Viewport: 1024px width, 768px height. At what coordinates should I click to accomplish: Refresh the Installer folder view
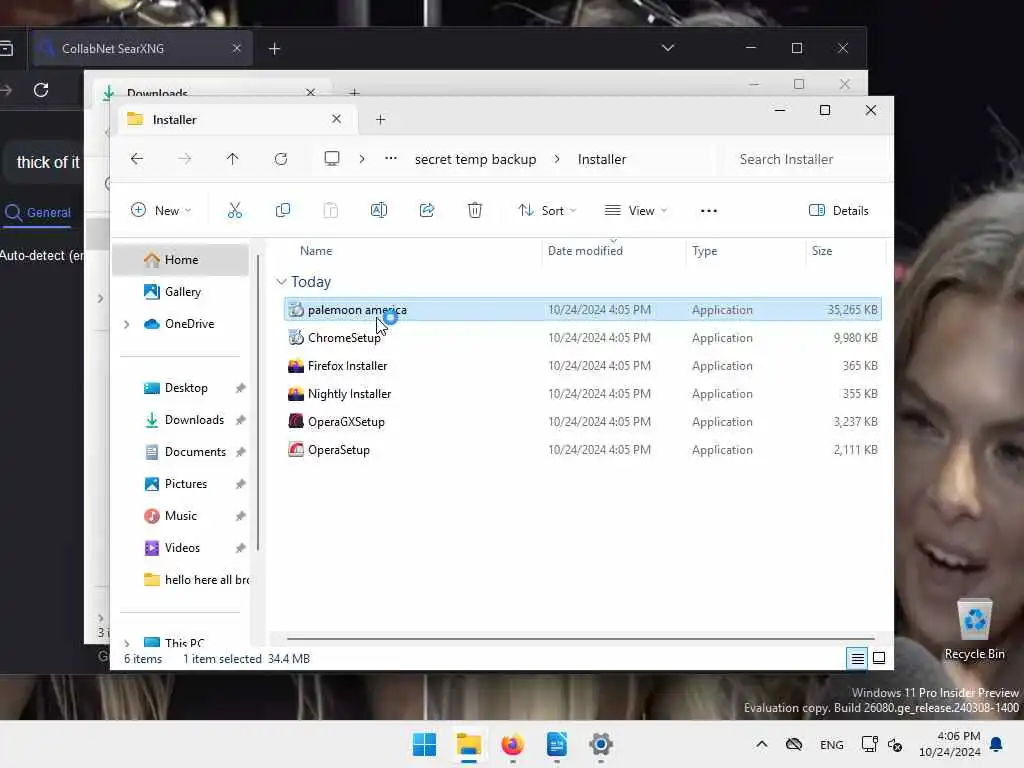pos(281,159)
